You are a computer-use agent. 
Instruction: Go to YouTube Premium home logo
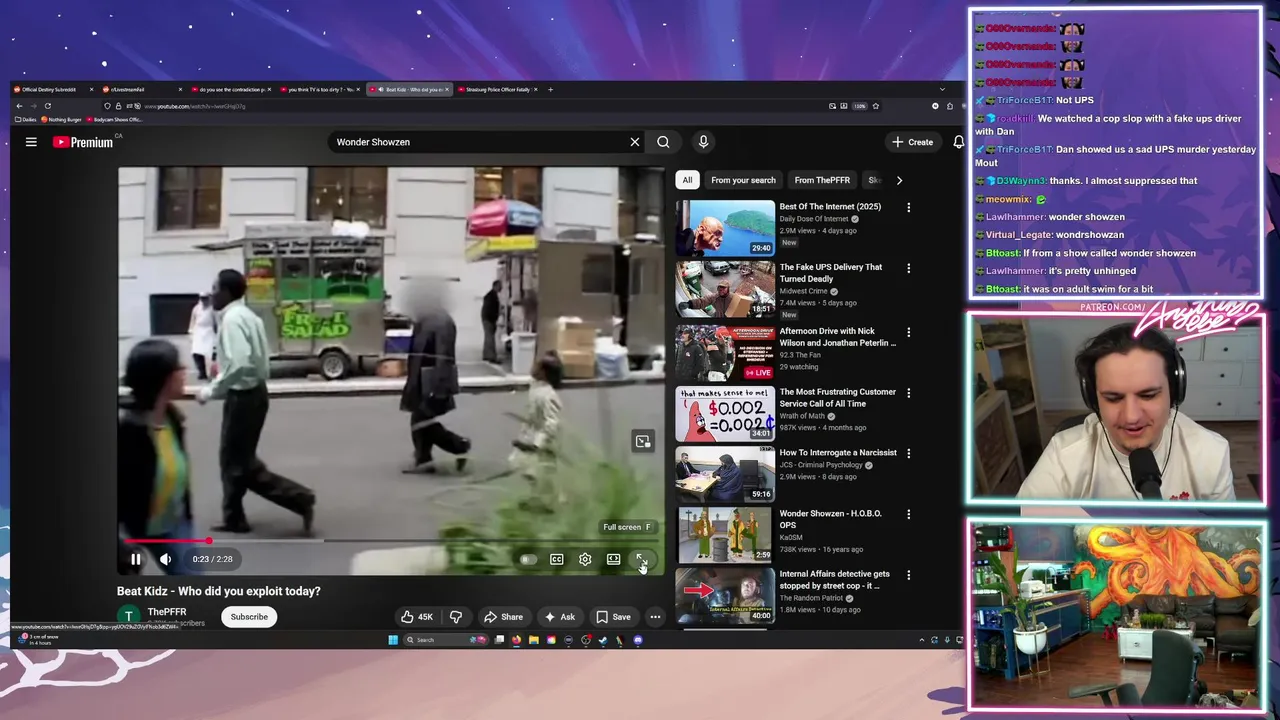click(83, 142)
